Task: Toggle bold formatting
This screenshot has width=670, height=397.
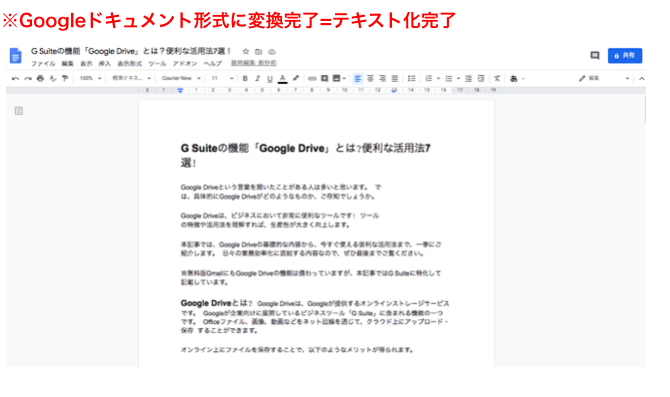Action: [245, 79]
